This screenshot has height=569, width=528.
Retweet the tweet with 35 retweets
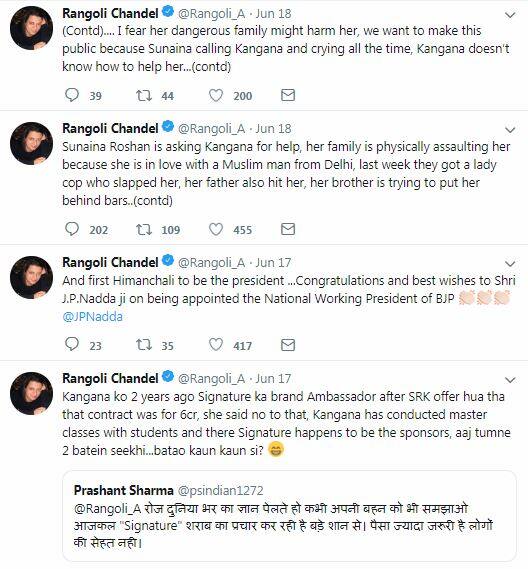144,345
